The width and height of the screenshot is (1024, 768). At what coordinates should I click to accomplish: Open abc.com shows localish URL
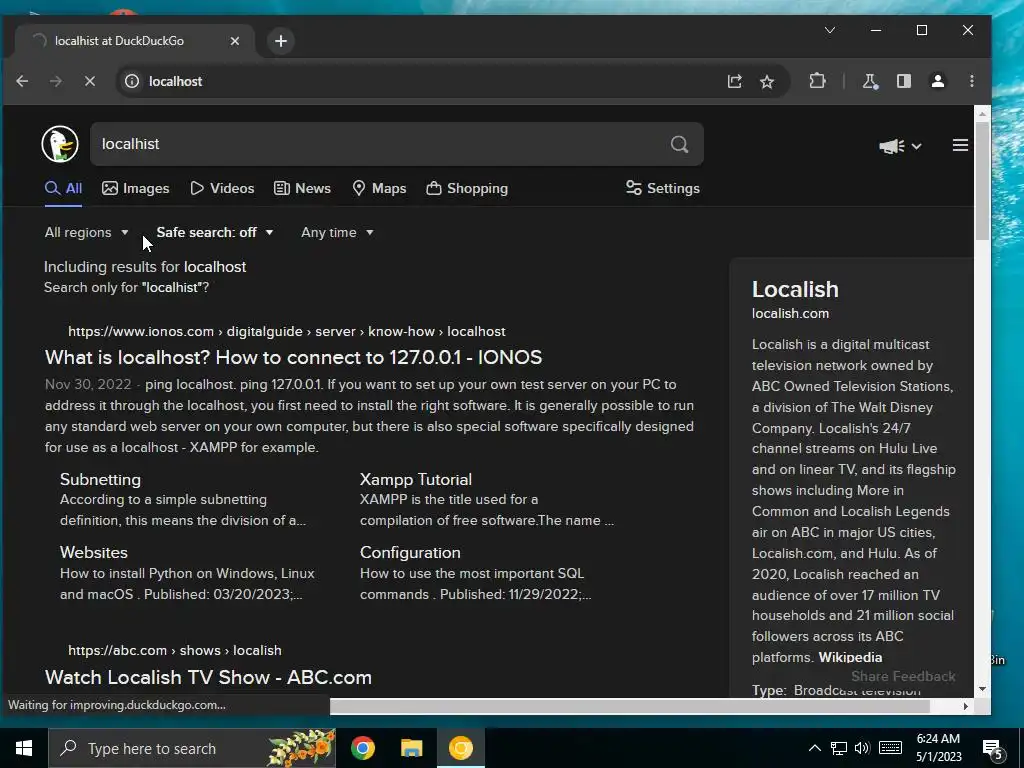175,650
